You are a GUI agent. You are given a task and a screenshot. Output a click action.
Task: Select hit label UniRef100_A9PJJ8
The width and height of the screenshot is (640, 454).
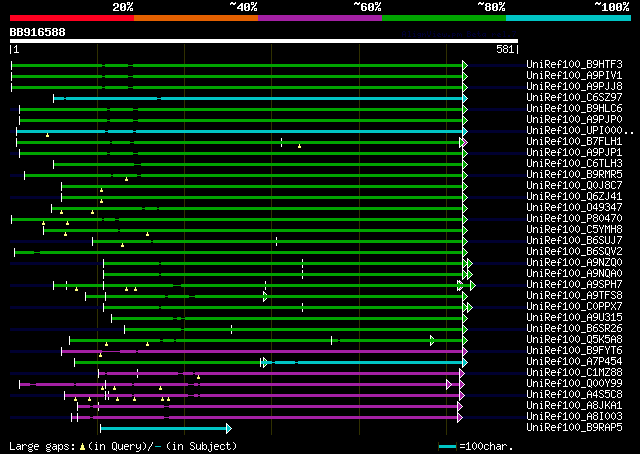point(574,86)
